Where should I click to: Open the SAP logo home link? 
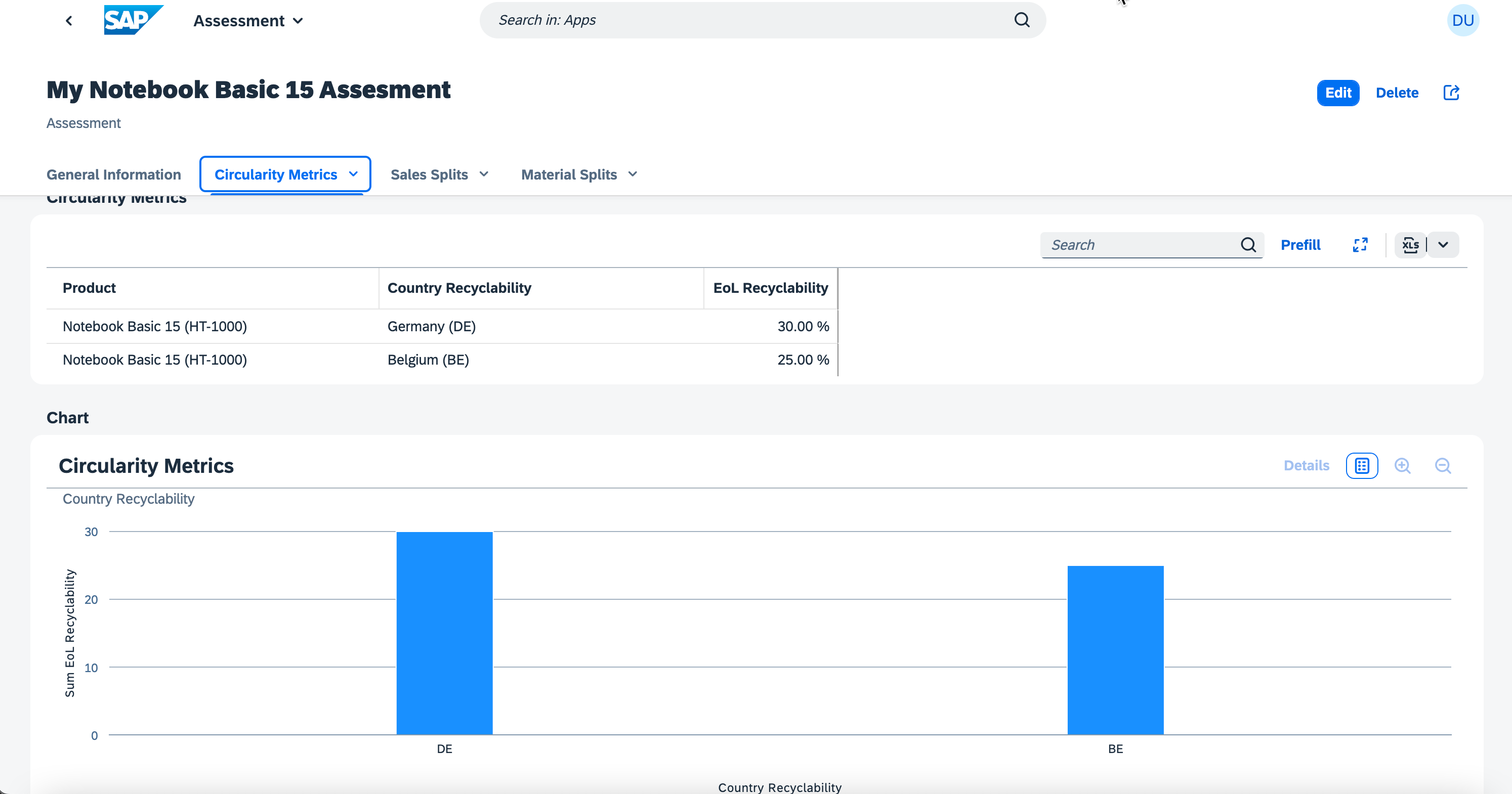(x=133, y=21)
